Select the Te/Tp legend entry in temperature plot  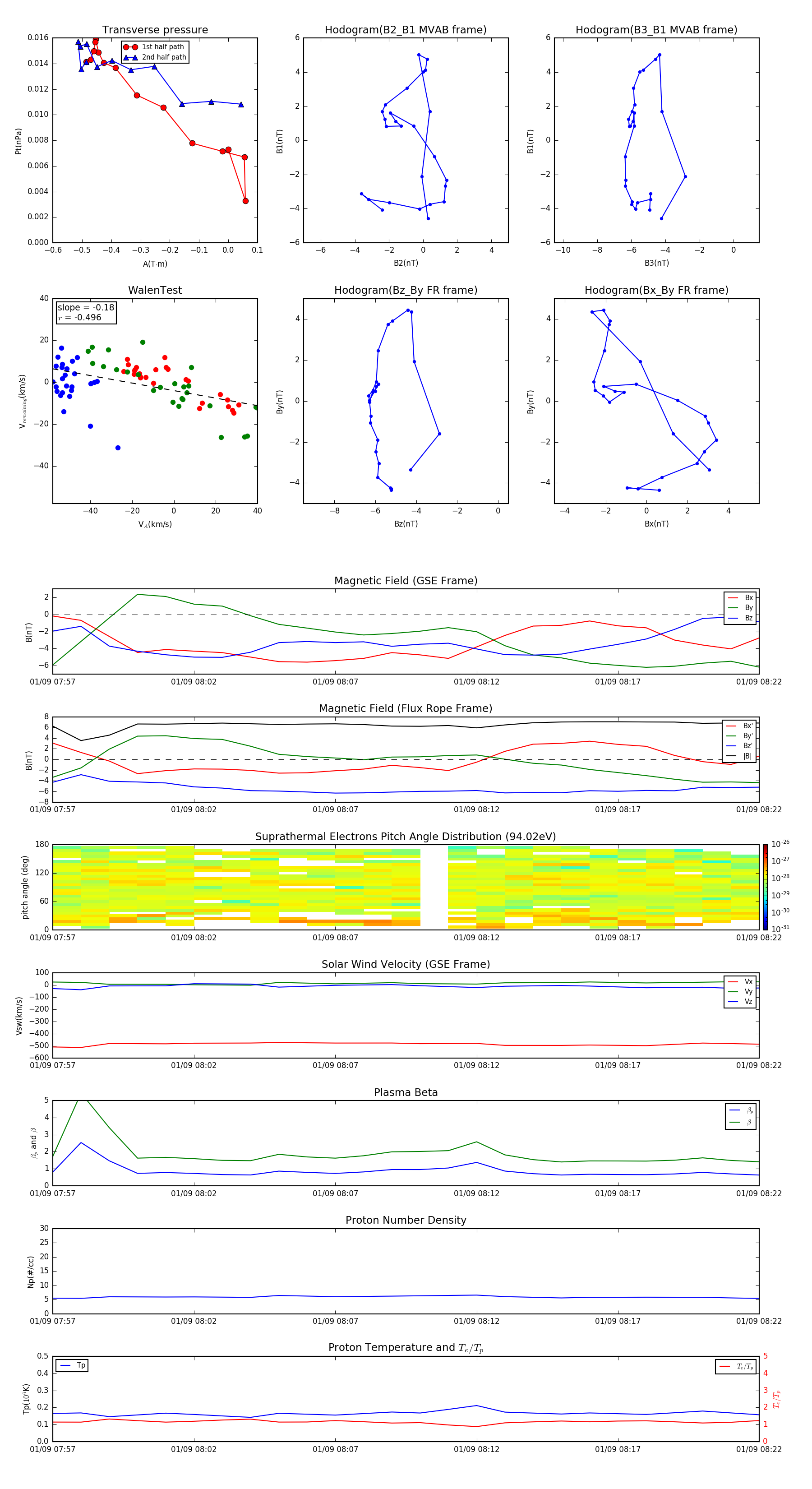coord(736,1366)
